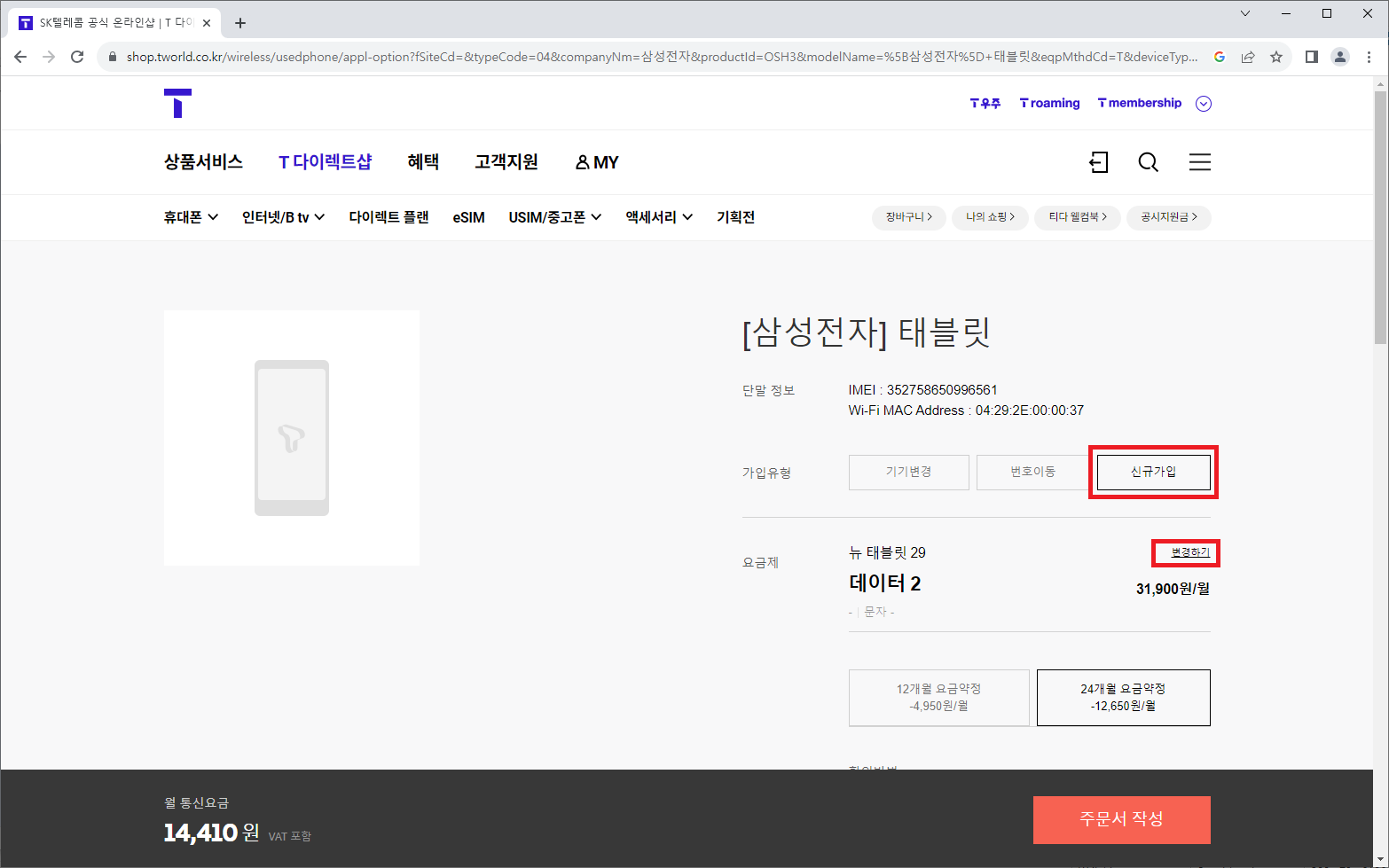The height and width of the screenshot is (868, 1389).
Task: Choose 12개월 요금약정 option
Action: pyautogui.click(x=939, y=698)
